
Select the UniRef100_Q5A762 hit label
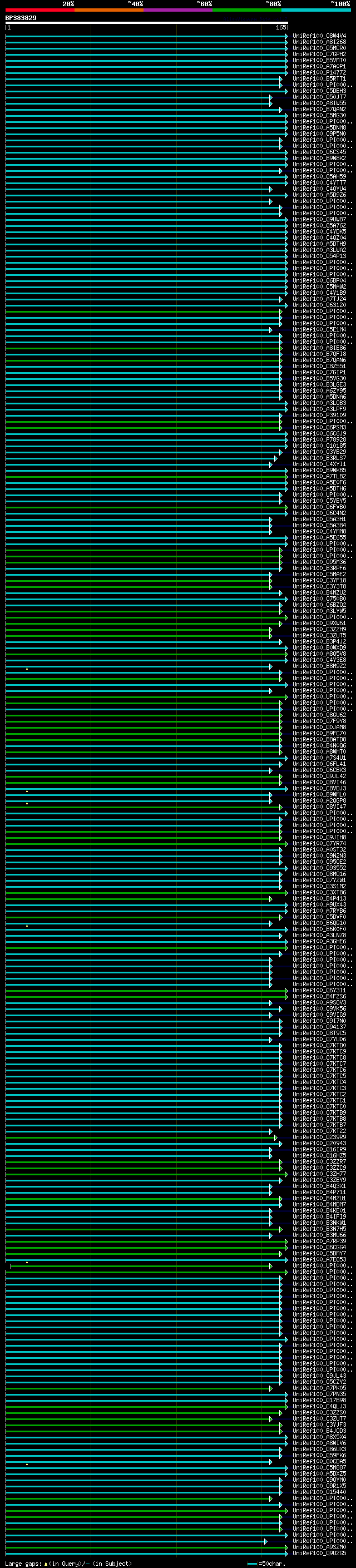click(x=319, y=226)
